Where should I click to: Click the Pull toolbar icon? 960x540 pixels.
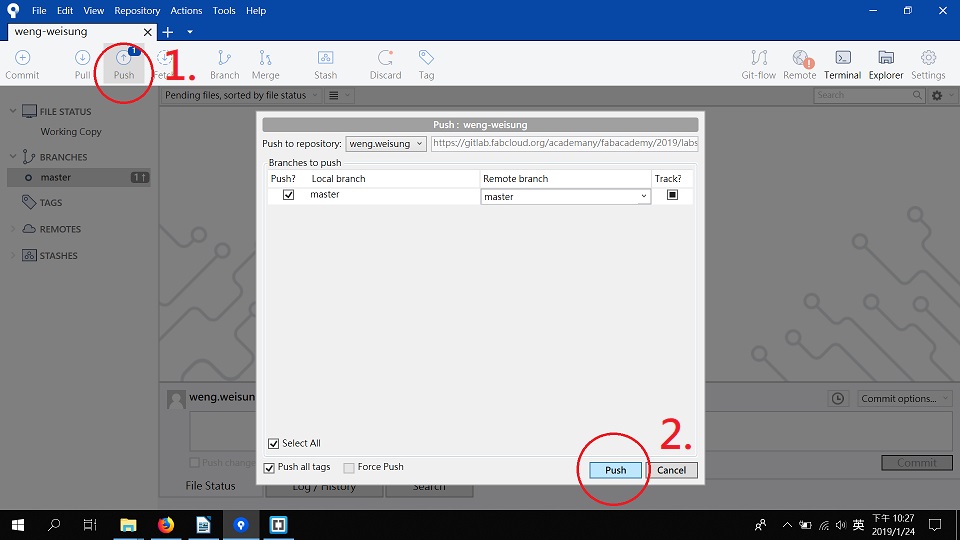pos(82,64)
